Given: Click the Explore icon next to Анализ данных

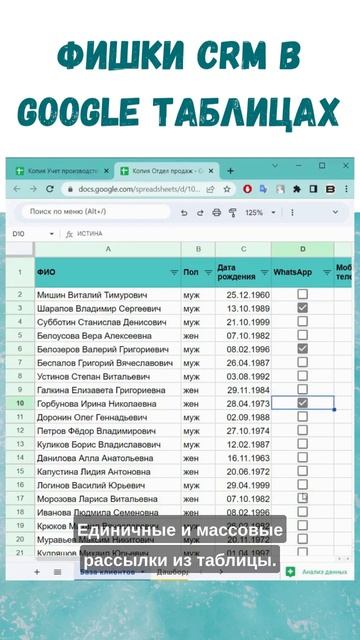Looking at the screenshot, I should [x=290, y=572].
